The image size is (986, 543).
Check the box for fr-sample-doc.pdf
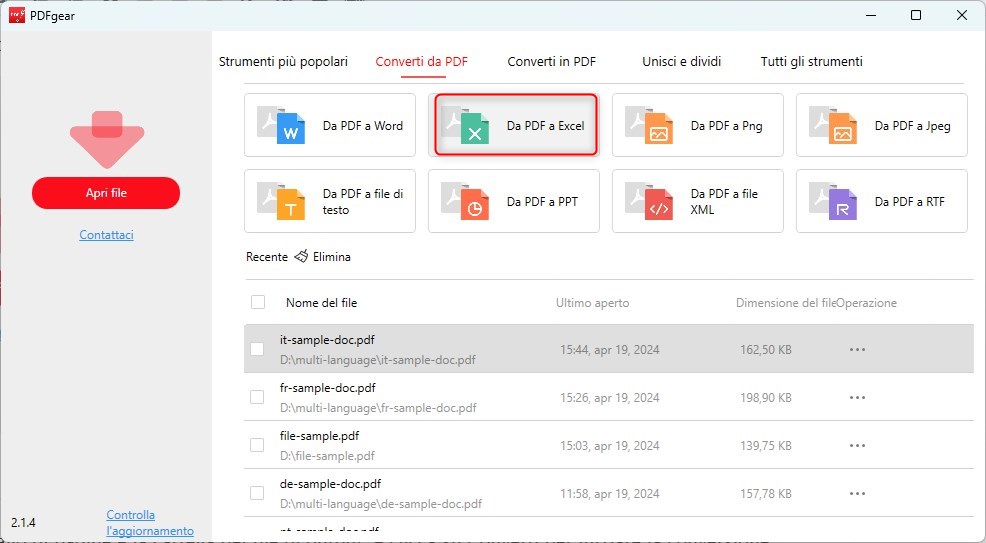pyautogui.click(x=257, y=397)
